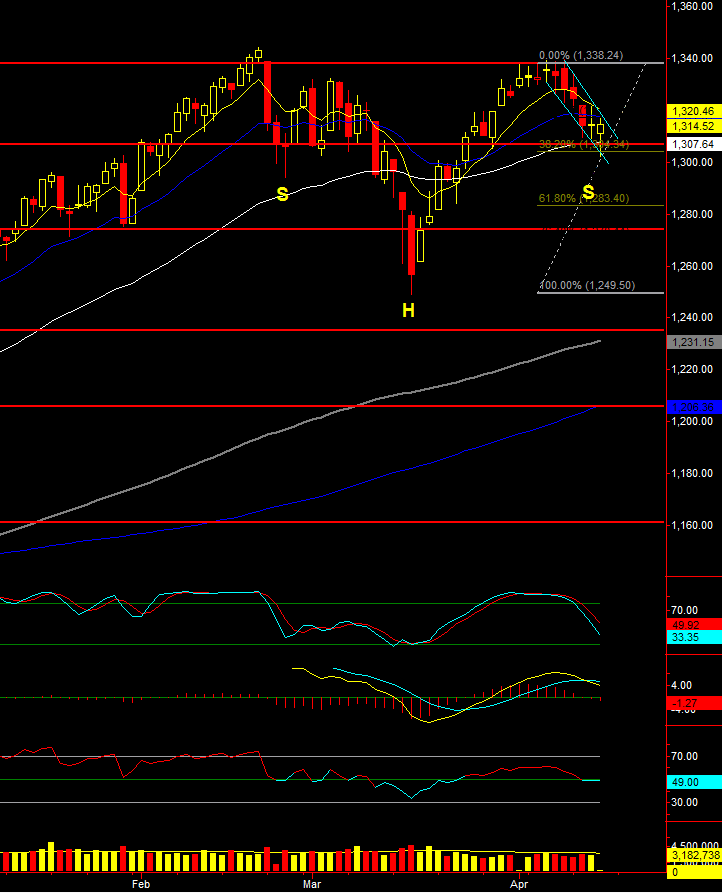The height and width of the screenshot is (893, 722).
Task: Click the yellow H head marker
Action: click(408, 311)
